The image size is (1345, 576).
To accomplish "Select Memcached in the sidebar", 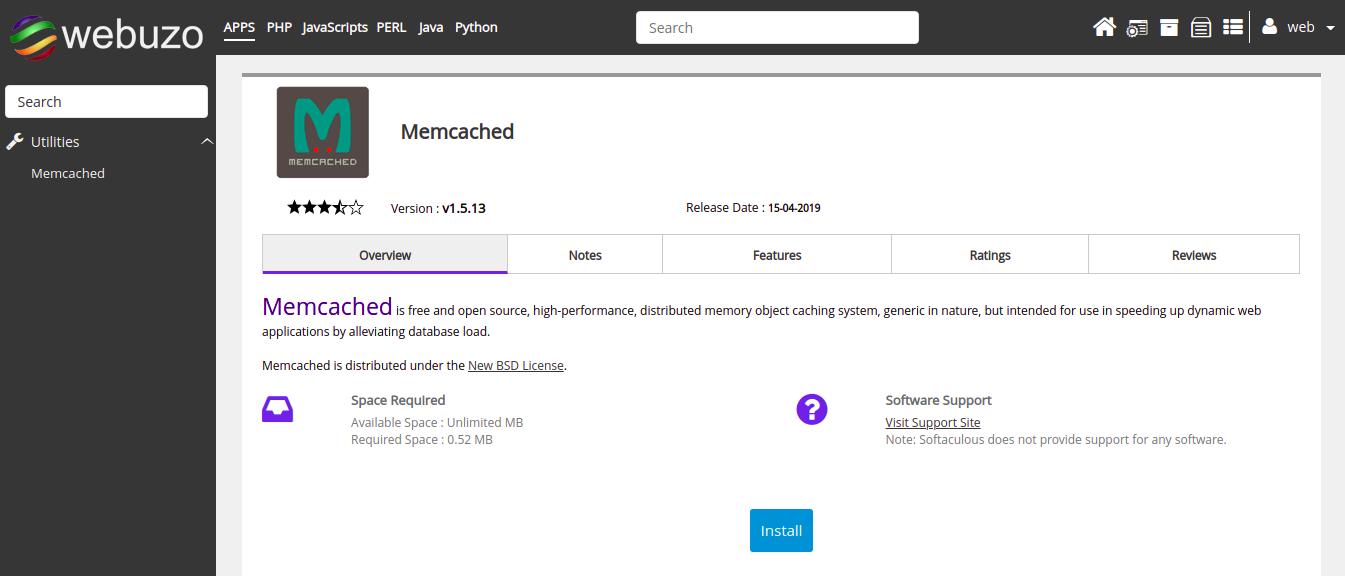I will 68,173.
